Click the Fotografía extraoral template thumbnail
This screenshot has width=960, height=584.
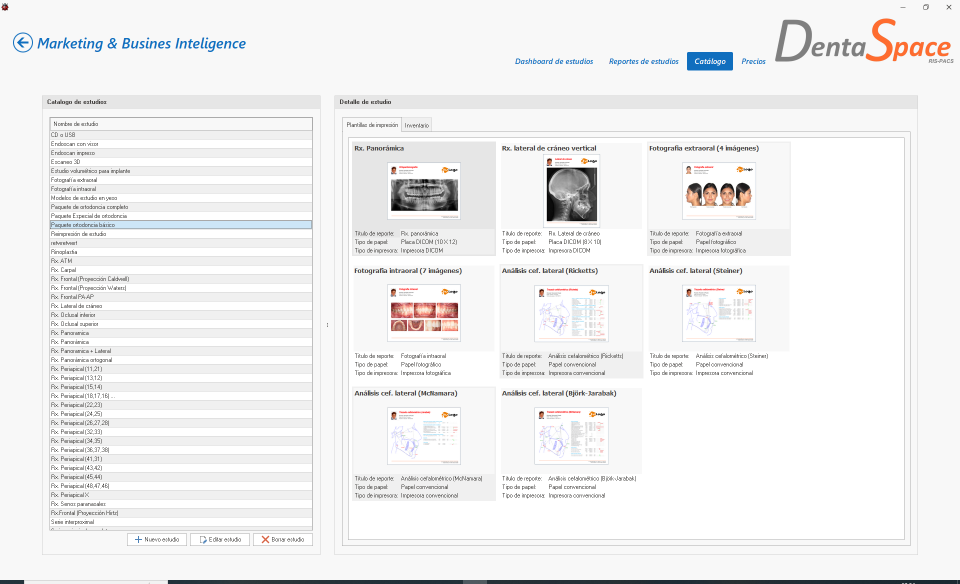coord(719,190)
